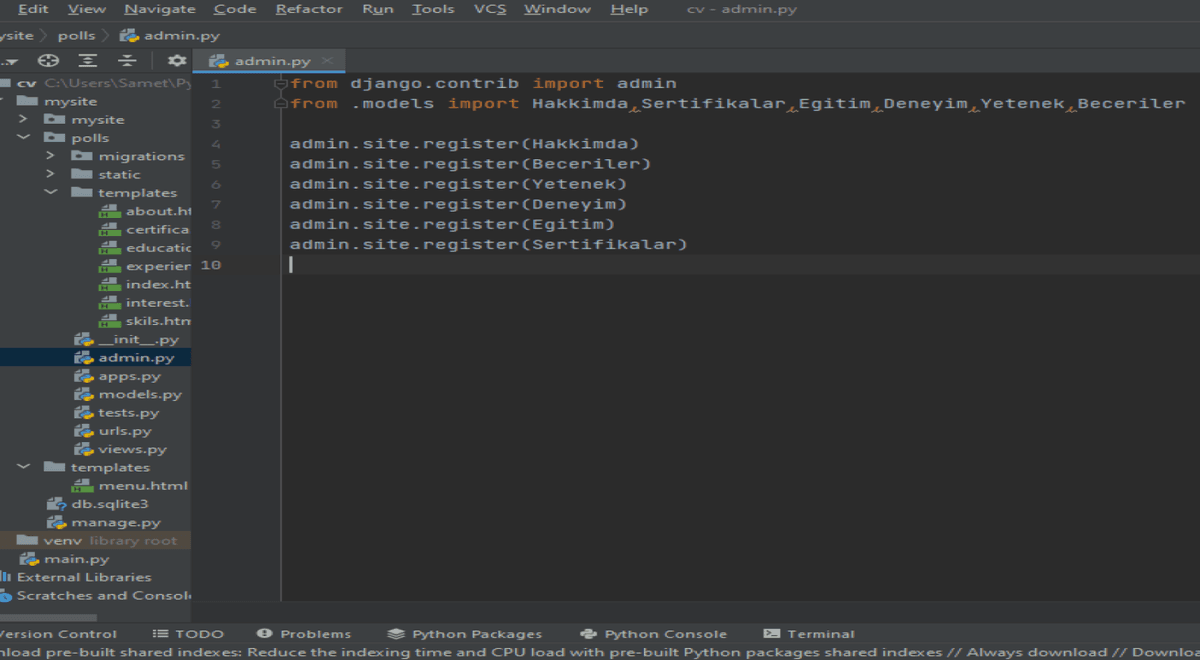The width and height of the screenshot is (1200, 660).
Task: Open the Python Packages tool window
Action: [x=465, y=633]
